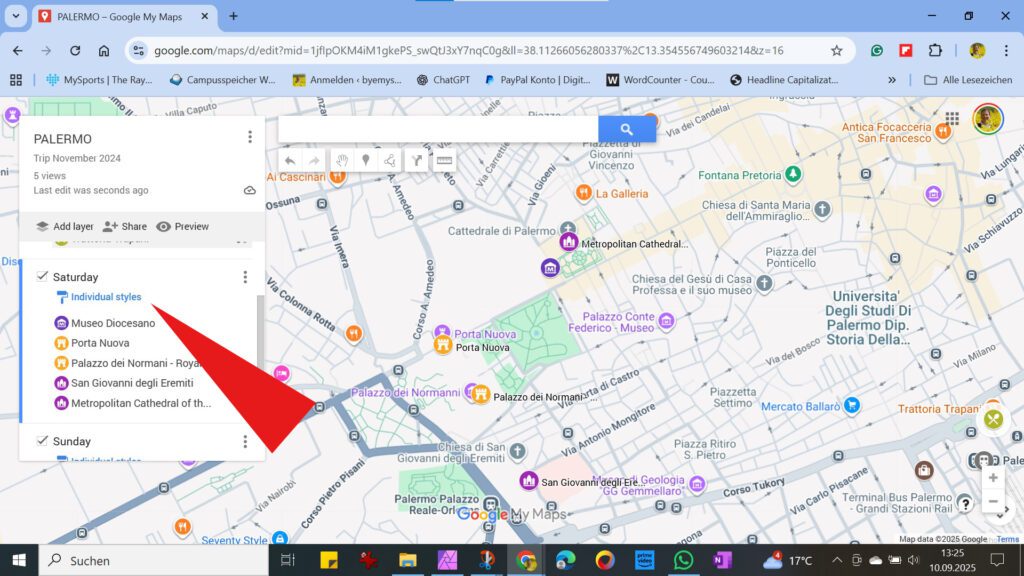Toggle the Sunday layer checkbox

coord(42,441)
